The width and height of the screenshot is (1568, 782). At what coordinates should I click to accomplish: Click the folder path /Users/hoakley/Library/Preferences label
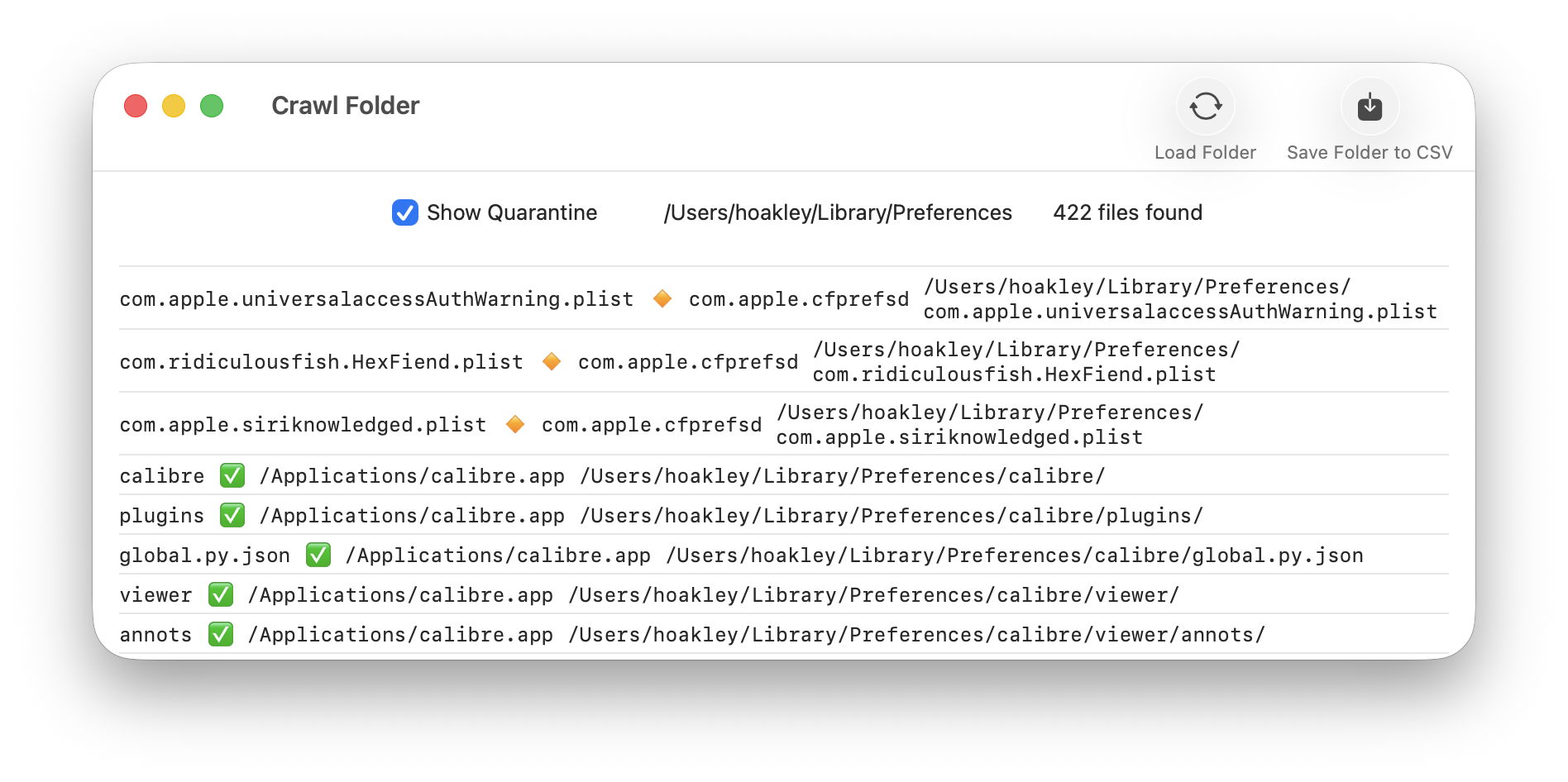pyautogui.click(x=837, y=212)
